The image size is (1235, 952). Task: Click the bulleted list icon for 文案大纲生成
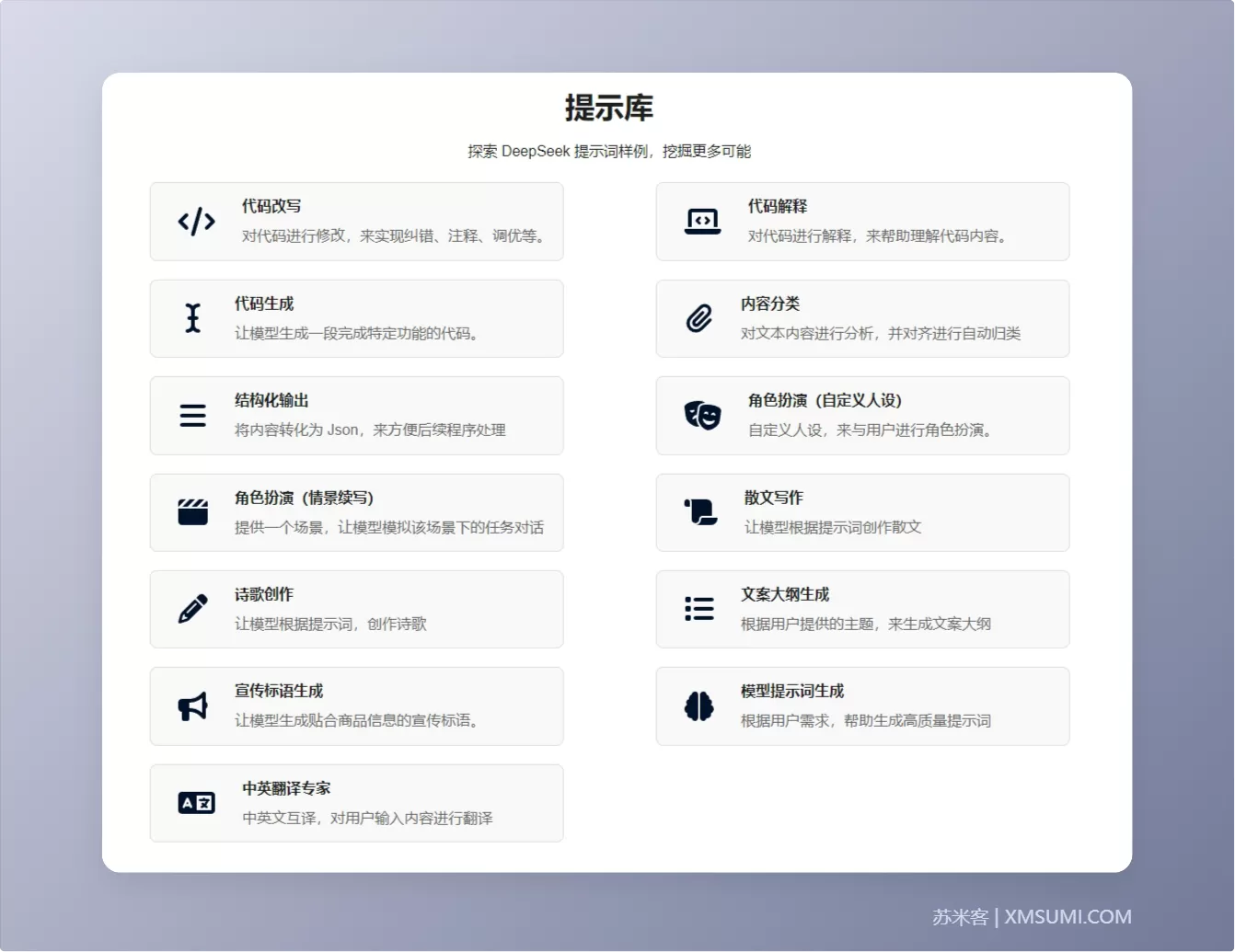pyautogui.click(x=698, y=609)
